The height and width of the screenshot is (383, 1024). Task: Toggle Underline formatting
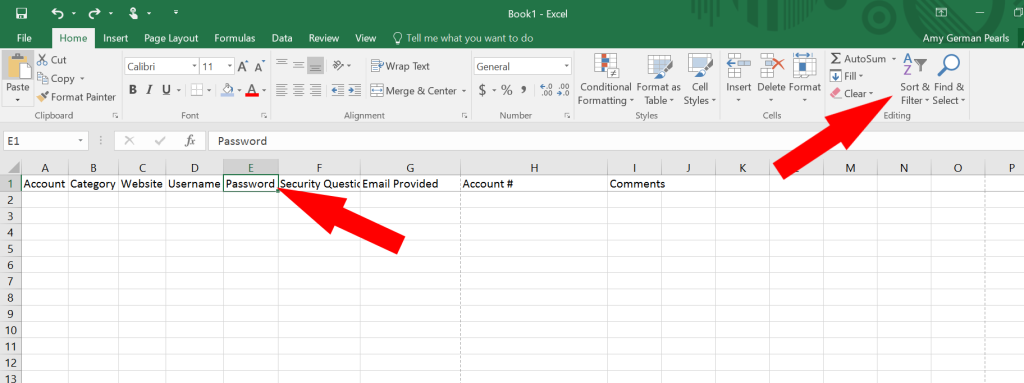[166, 90]
